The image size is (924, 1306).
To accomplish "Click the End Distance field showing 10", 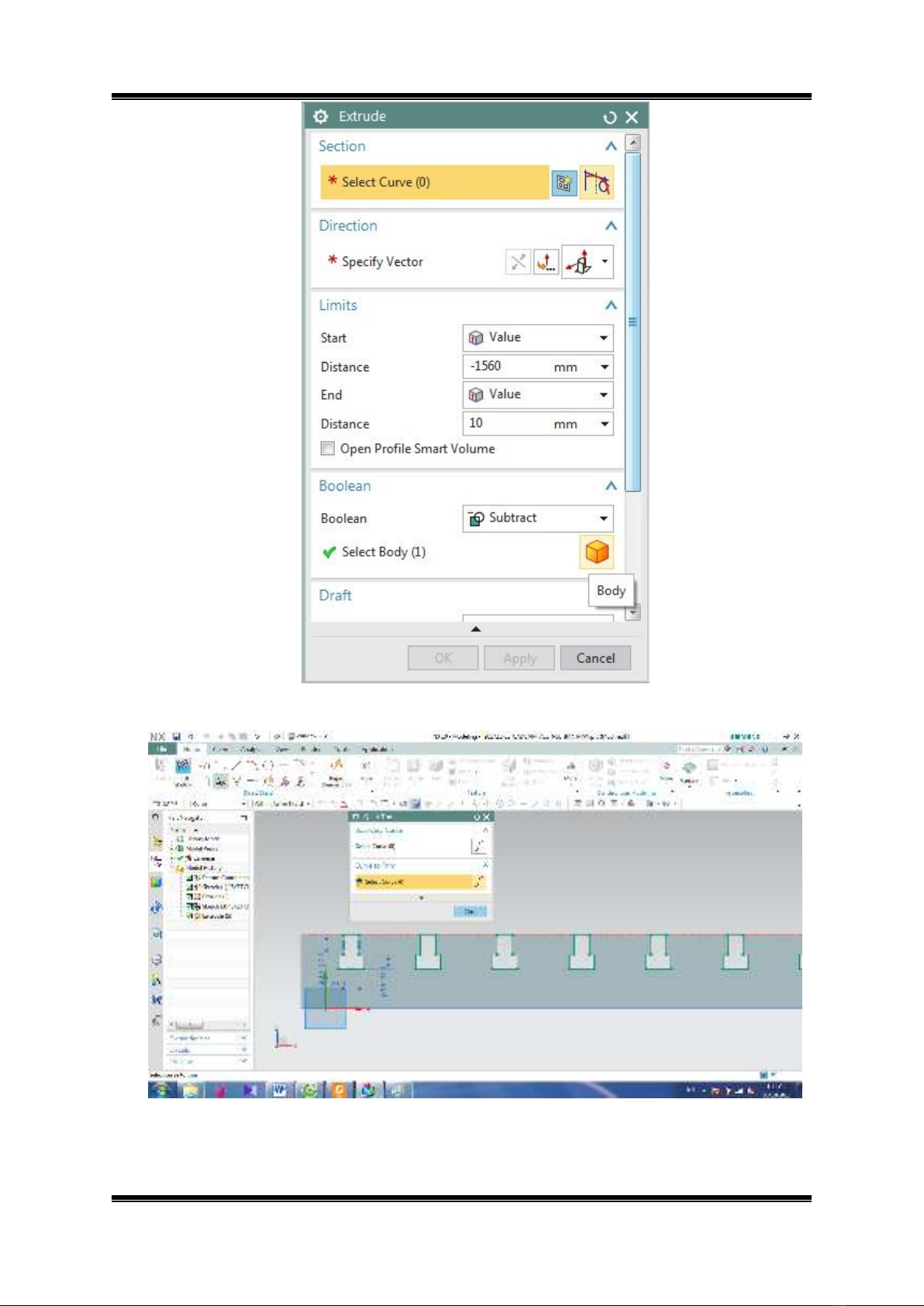I will [x=508, y=423].
